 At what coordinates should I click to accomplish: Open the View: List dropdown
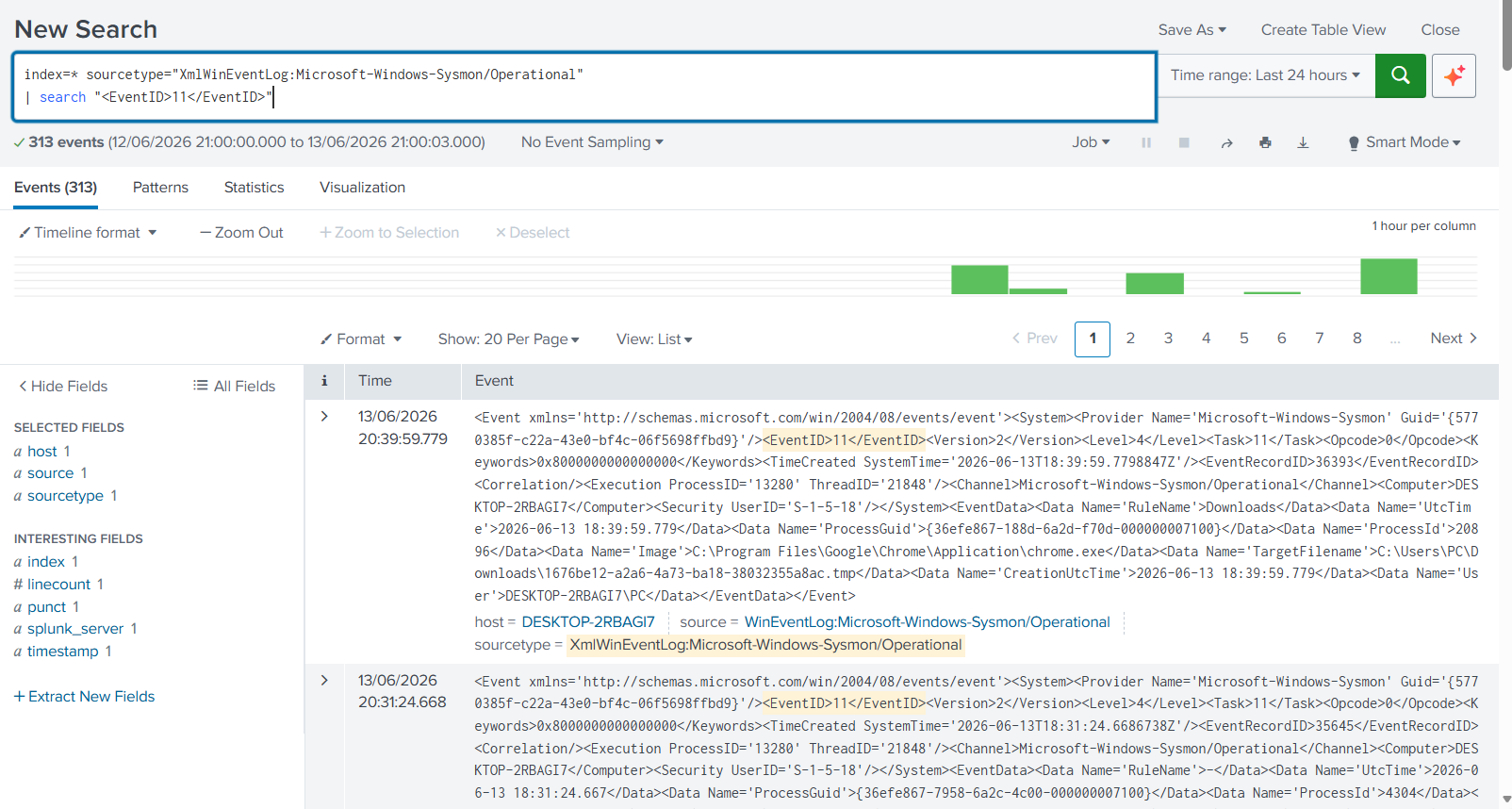654,339
